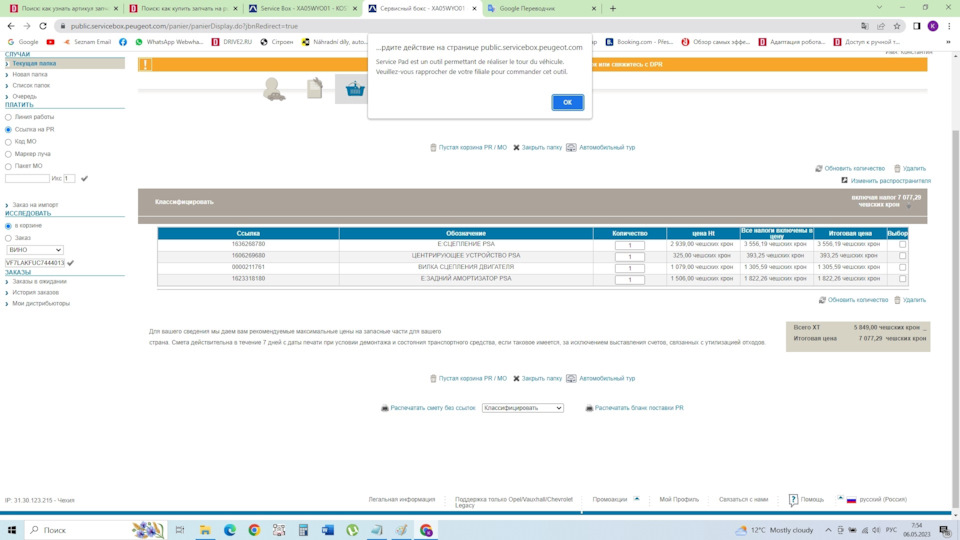
Task: Open Очередь in sidebar
Action: [x=24, y=96]
